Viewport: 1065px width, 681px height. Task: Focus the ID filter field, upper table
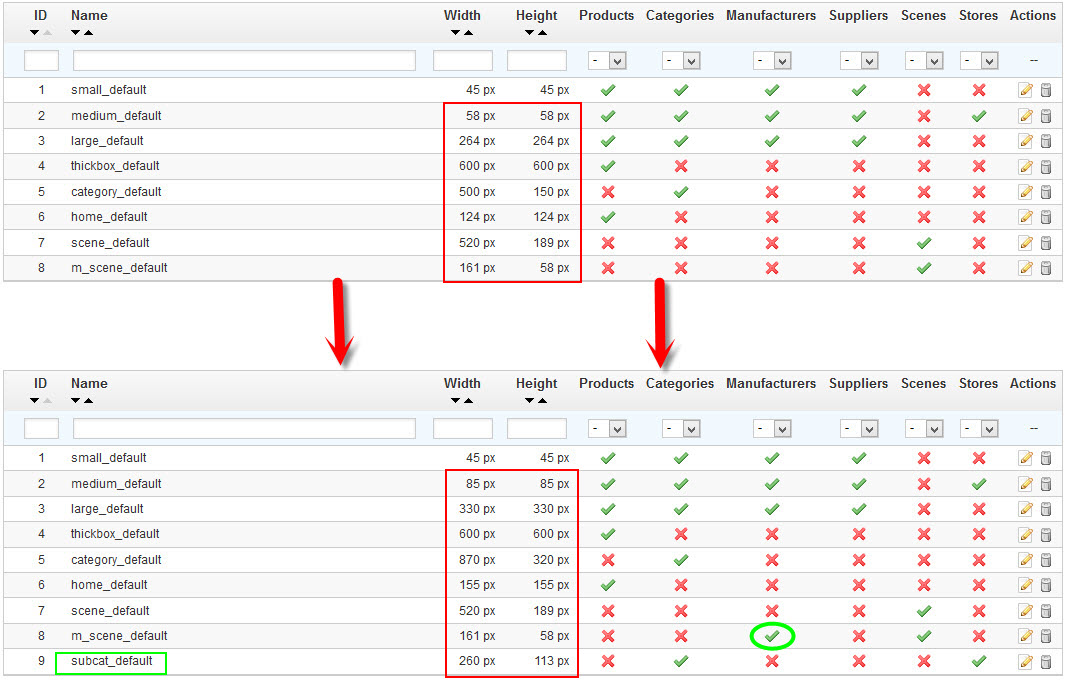pos(41,61)
